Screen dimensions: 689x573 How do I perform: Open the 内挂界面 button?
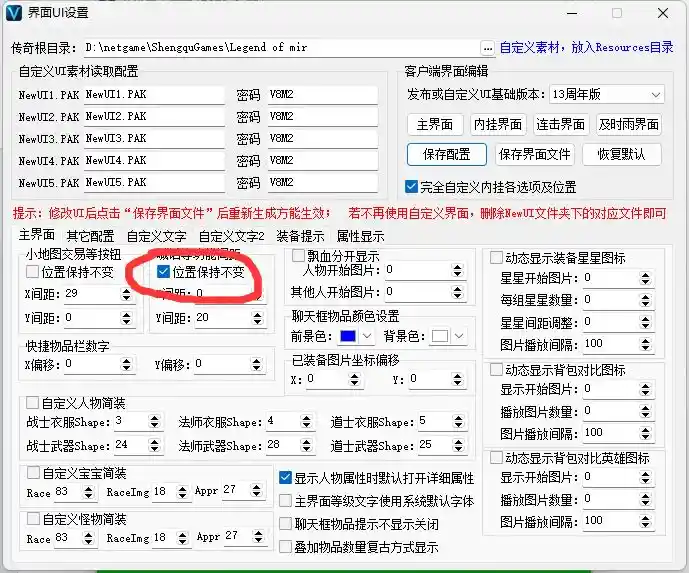(x=497, y=125)
